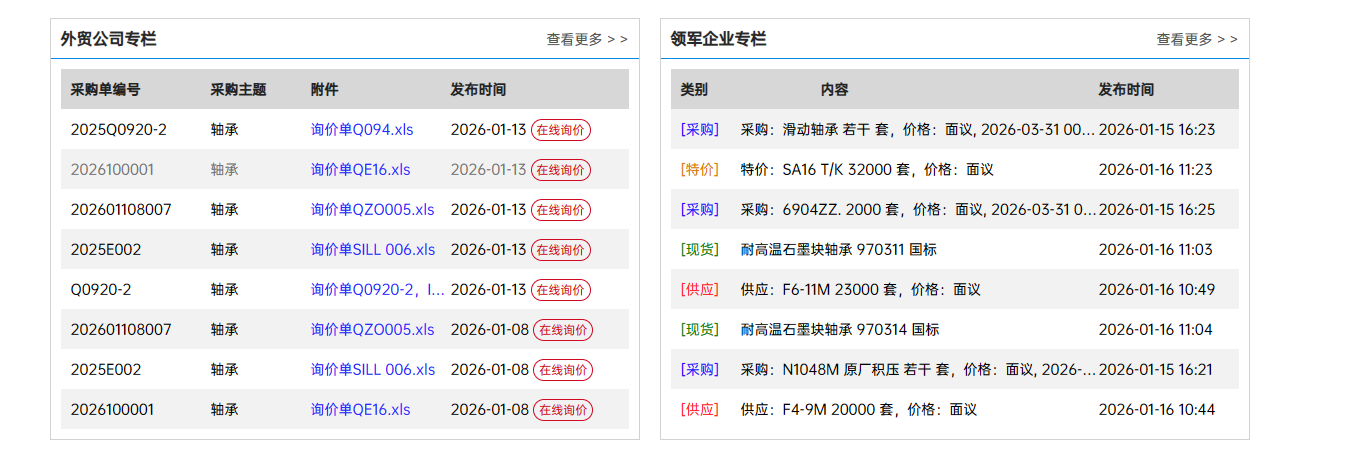Open 耐高温石墨块轴承 970314 国标 listing
Screen dimensions: 1352x454
coord(839,330)
